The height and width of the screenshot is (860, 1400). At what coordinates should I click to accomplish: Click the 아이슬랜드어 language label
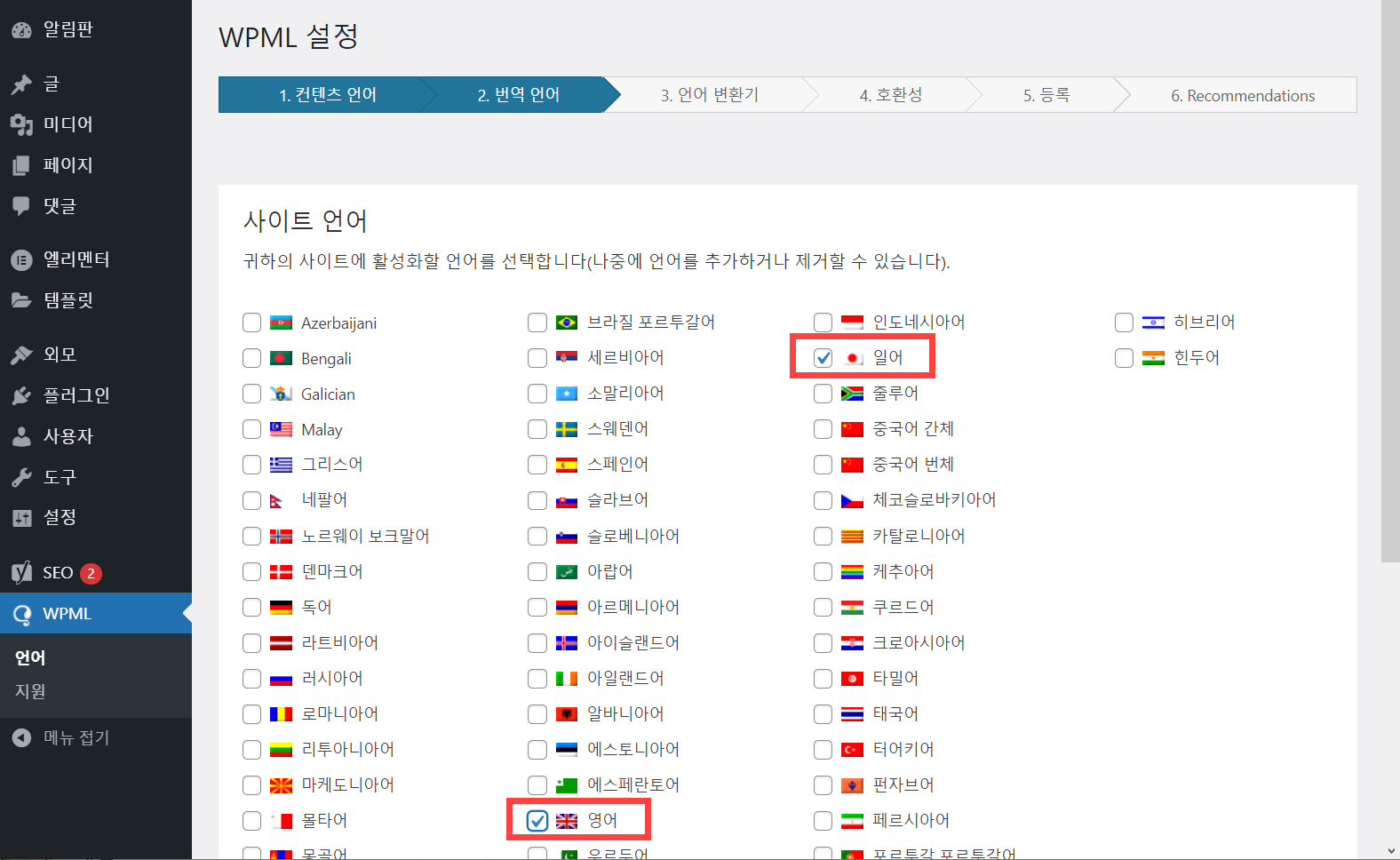pos(633,643)
